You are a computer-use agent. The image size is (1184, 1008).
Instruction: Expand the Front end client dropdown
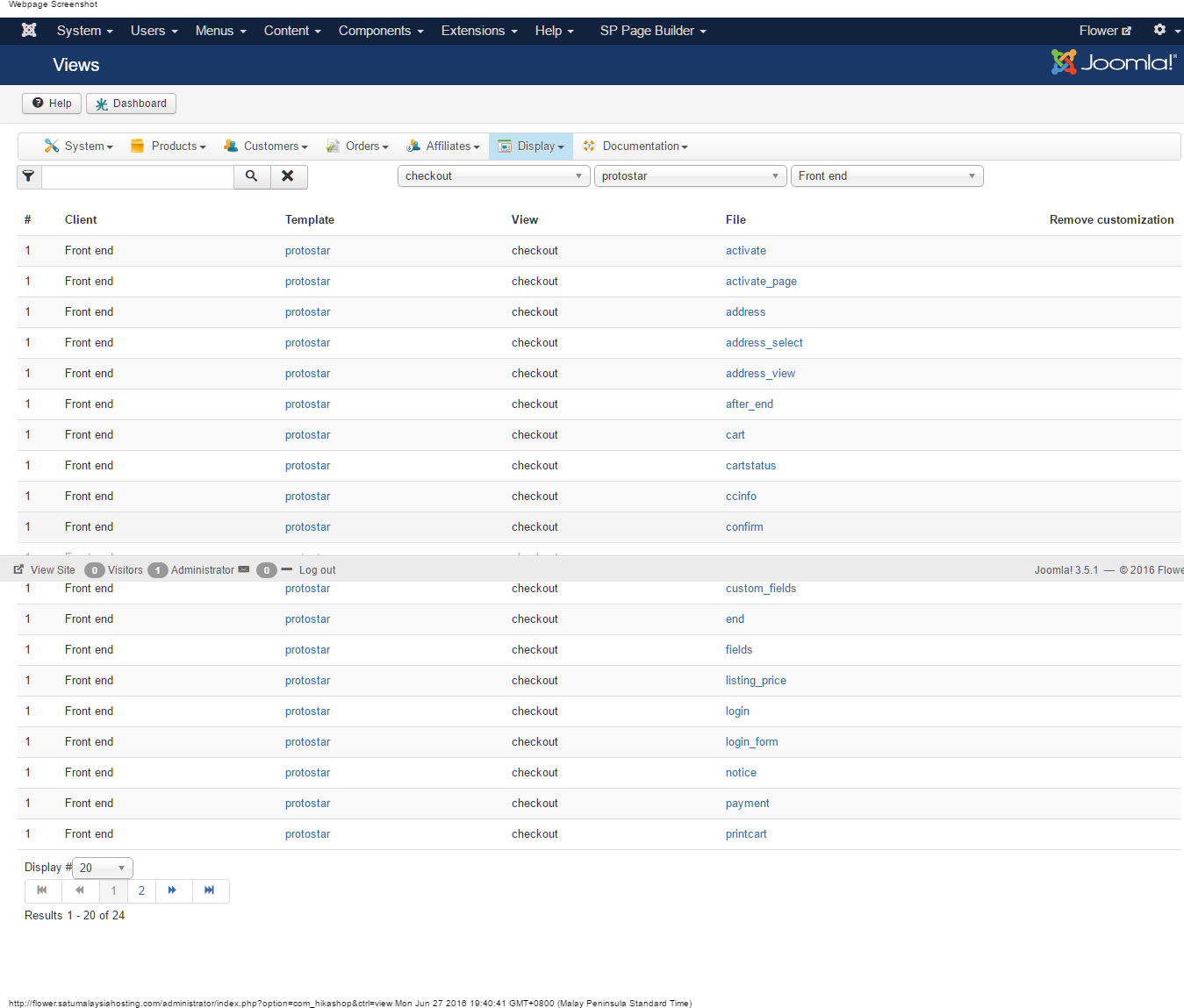[x=886, y=176]
